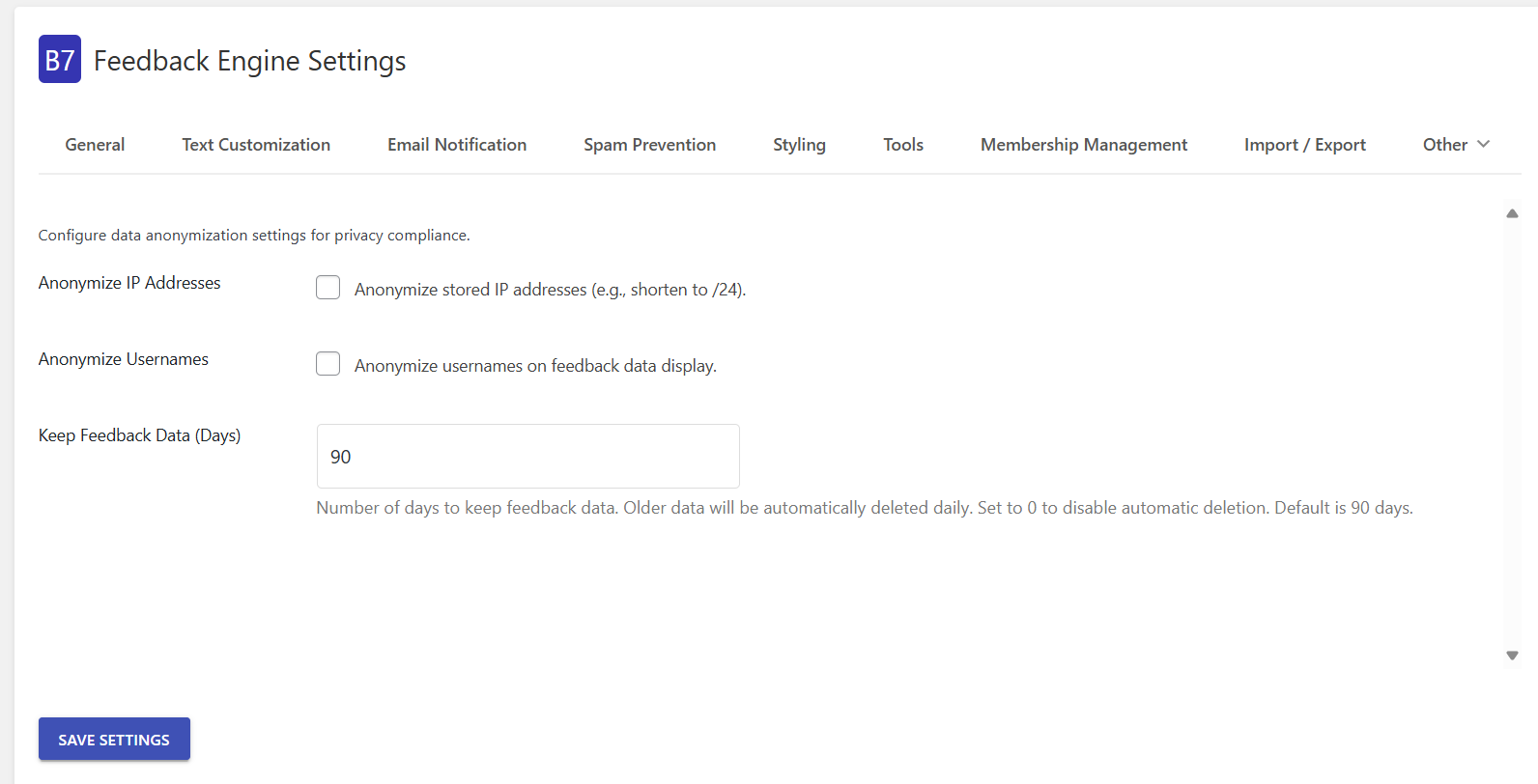Open the Tools tab
The image size is (1538, 784).
click(x=903, y=144)
